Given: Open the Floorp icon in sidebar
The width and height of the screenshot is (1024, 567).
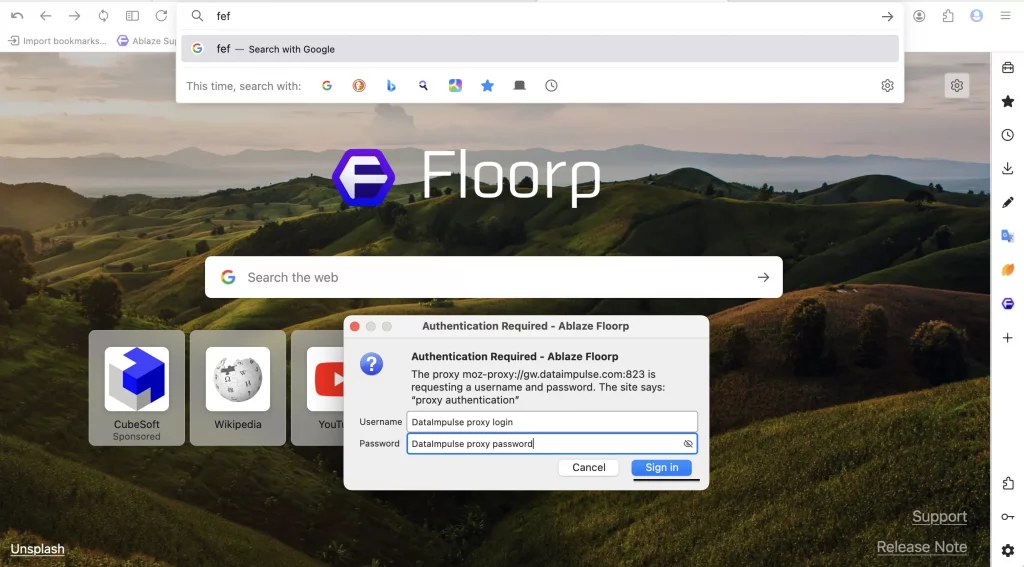Looking at the screenshot, I should [x=1008, y=304].
